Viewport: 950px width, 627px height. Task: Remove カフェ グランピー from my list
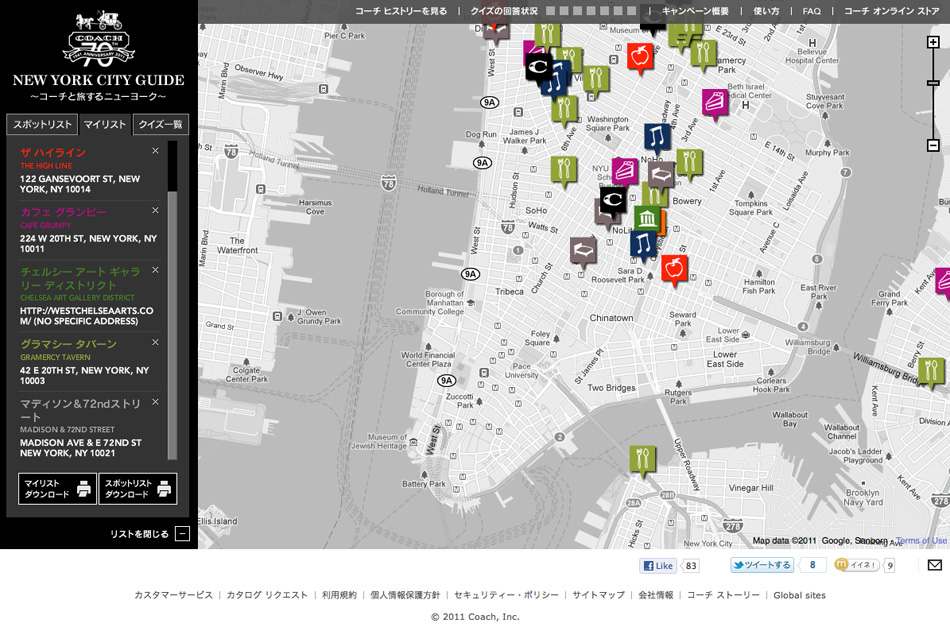155,210
